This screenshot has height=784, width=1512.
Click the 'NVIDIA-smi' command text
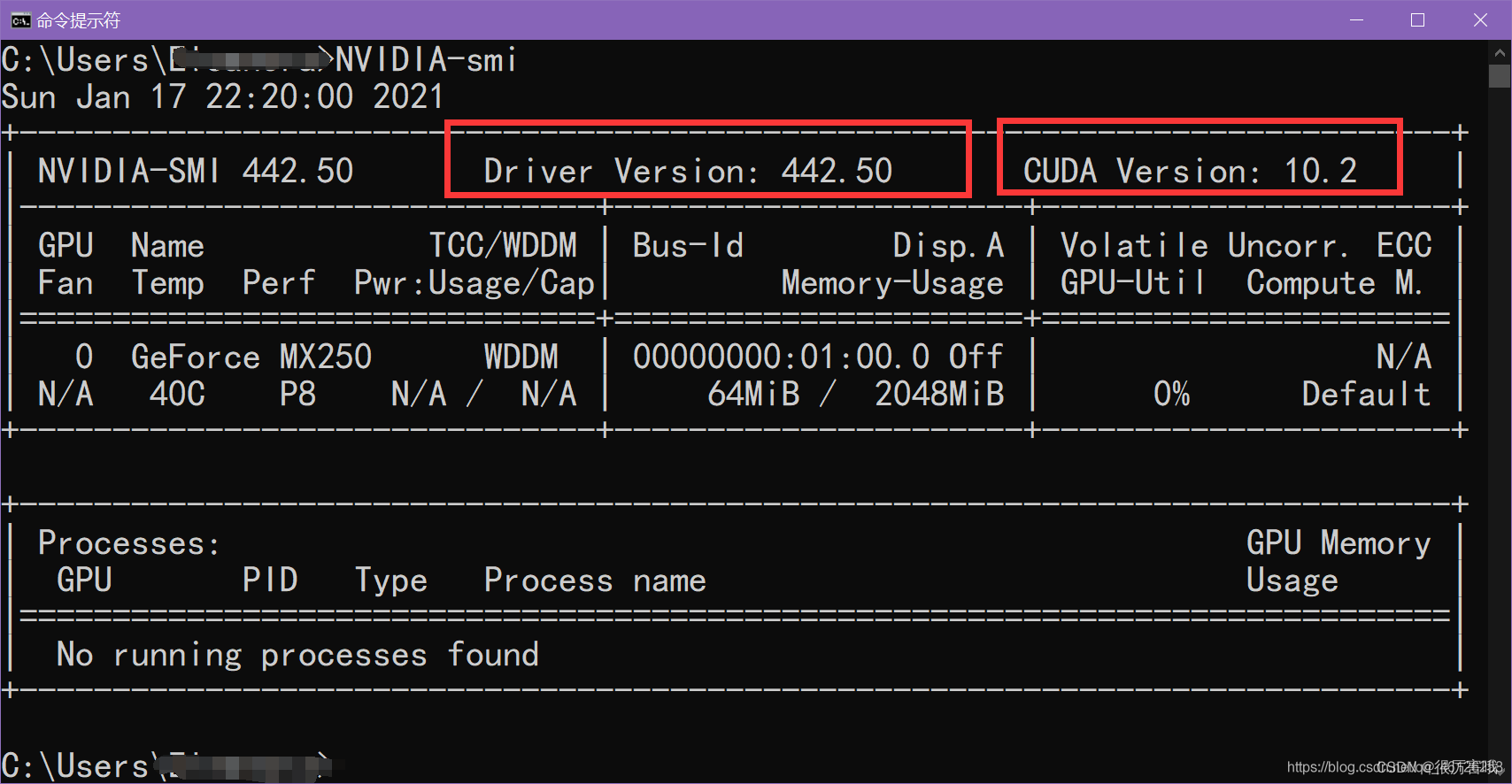pos(426,59)
